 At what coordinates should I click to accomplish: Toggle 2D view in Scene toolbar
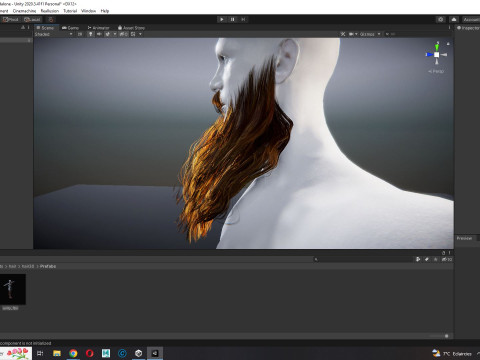pos(80,34)
